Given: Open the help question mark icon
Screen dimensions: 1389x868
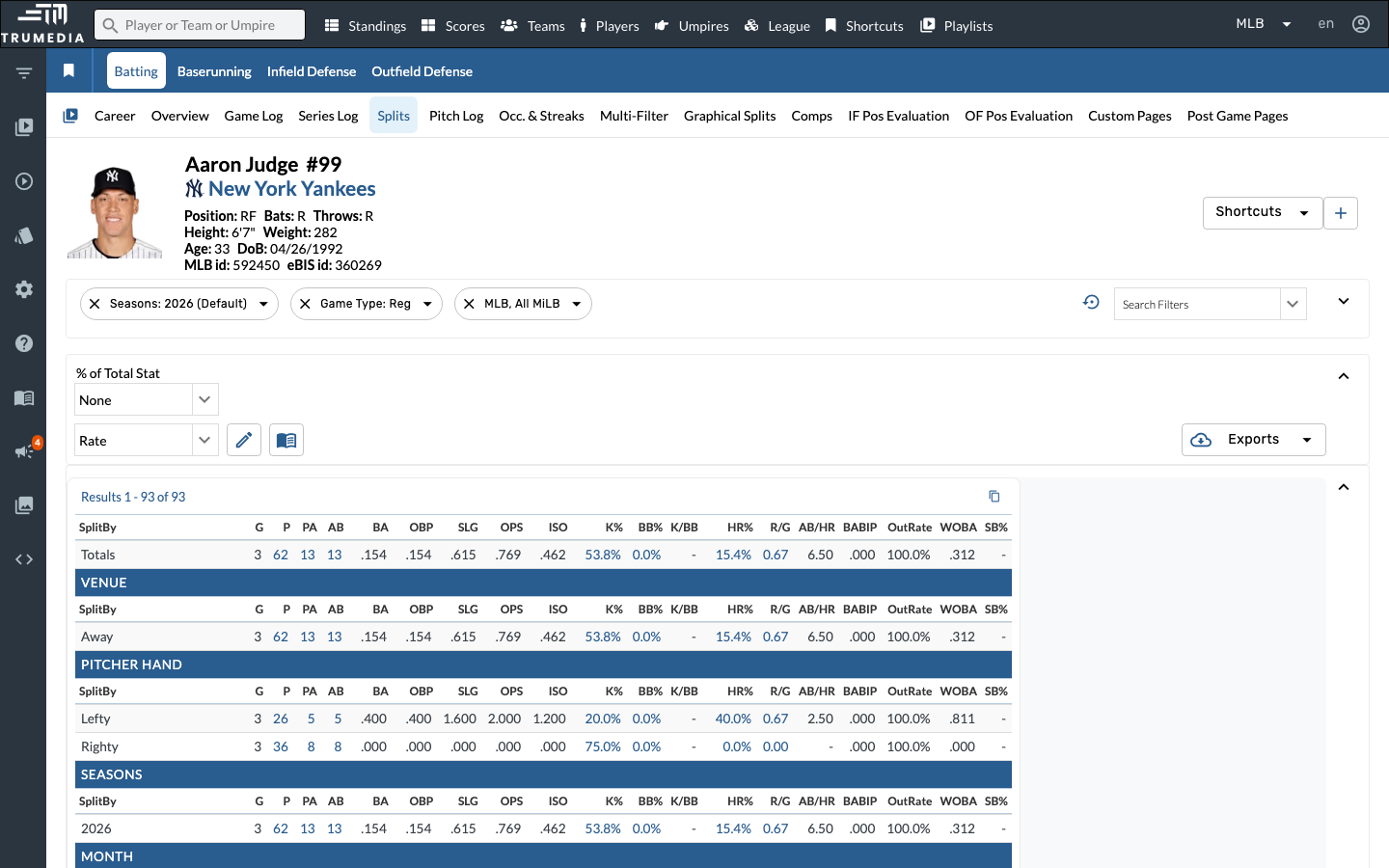Looking at the screenshot, I should tap(24, 343).
